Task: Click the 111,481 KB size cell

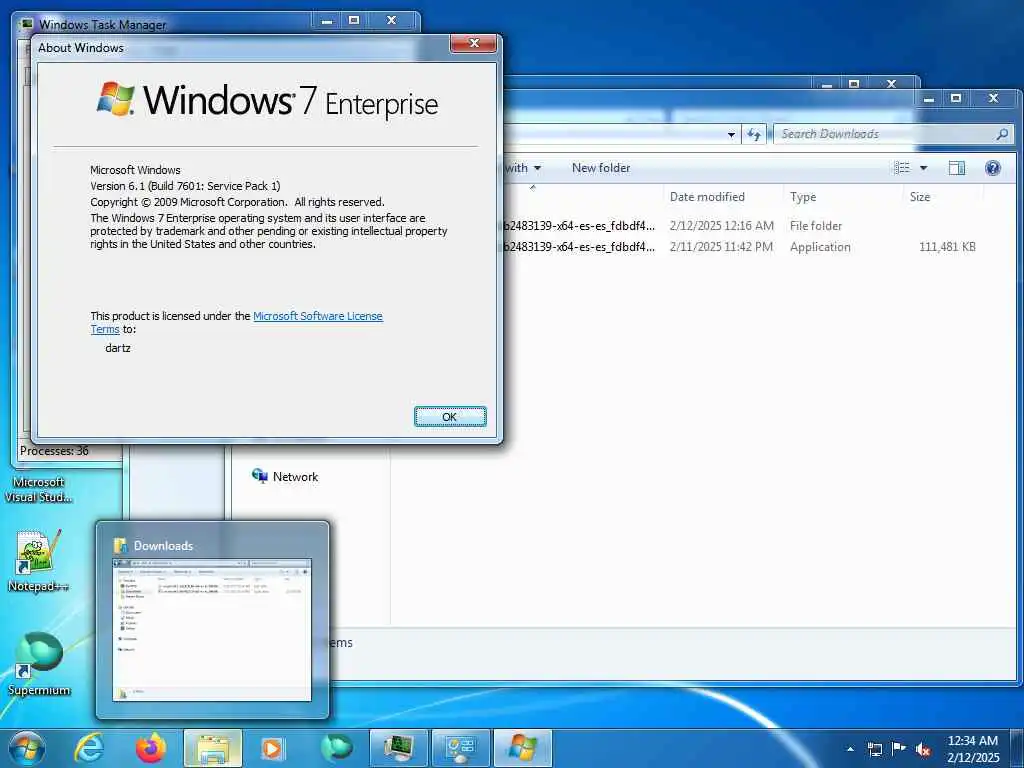Action: [947, 247]
